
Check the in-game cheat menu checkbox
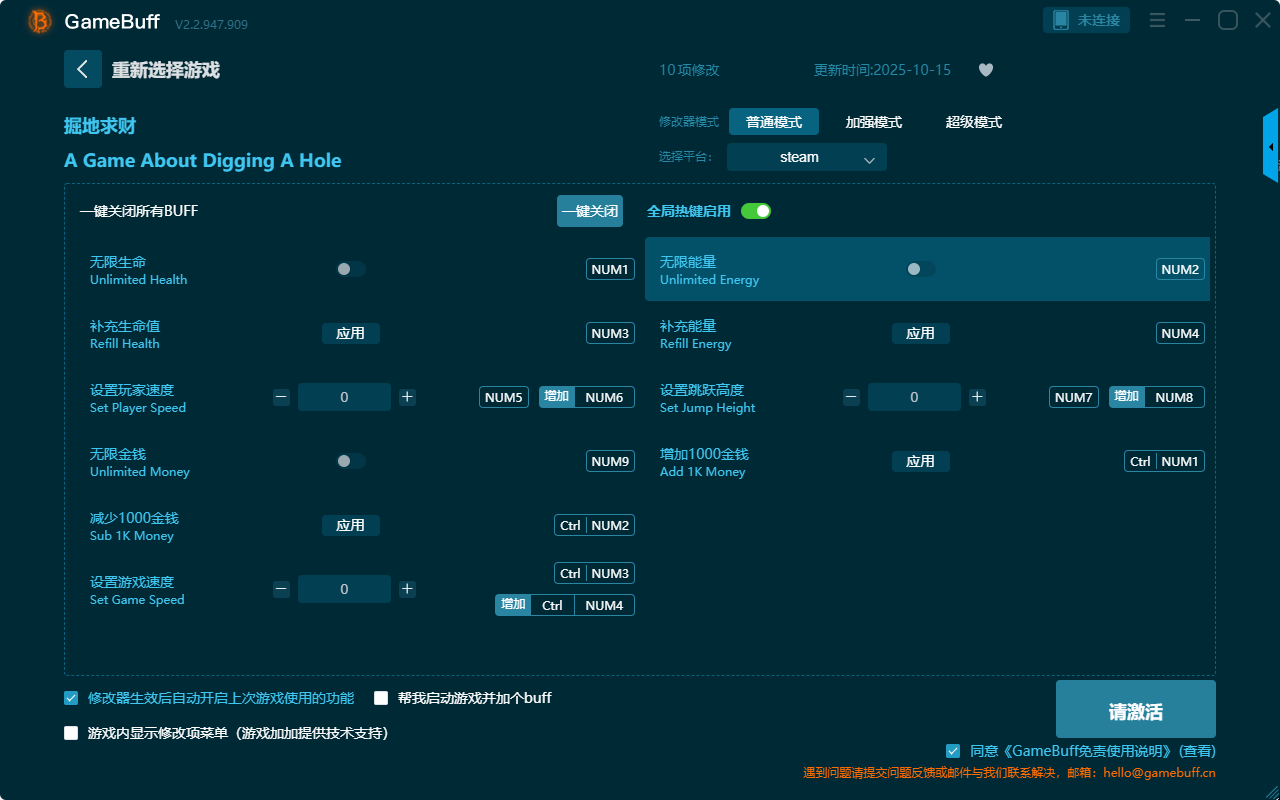(x=71, y=733)
